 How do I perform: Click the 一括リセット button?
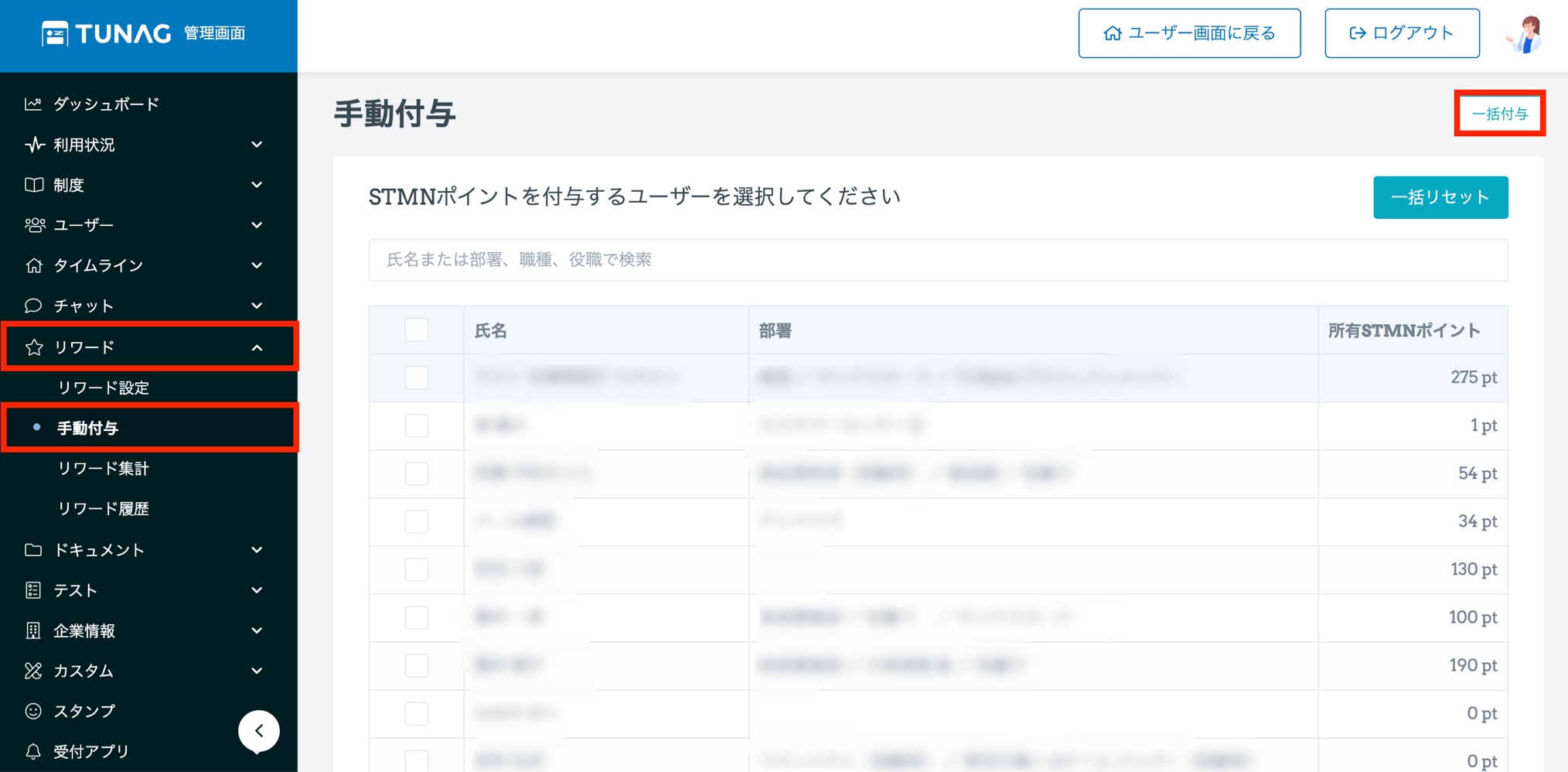pyautogui.click(x=1440, y=197)
